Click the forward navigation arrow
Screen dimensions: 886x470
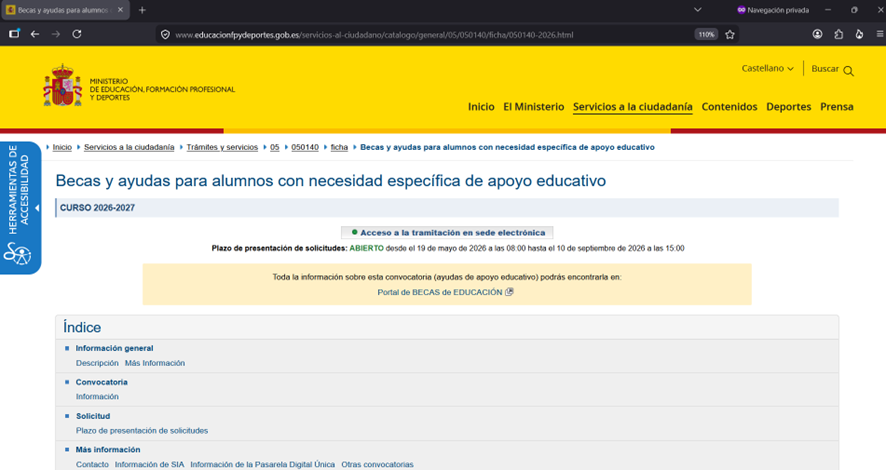(56, 34)
